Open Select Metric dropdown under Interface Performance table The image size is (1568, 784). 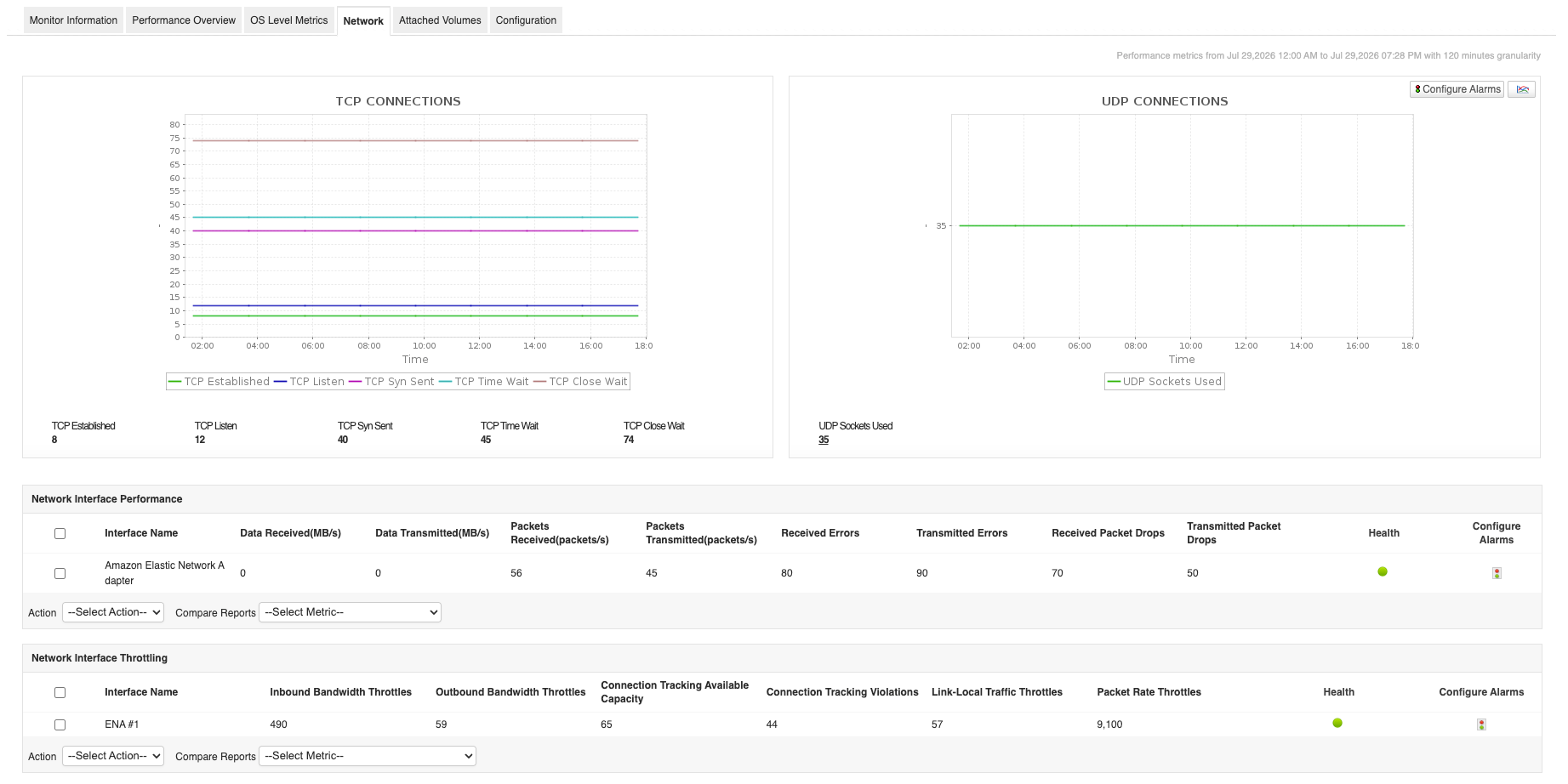pos(350,612)
